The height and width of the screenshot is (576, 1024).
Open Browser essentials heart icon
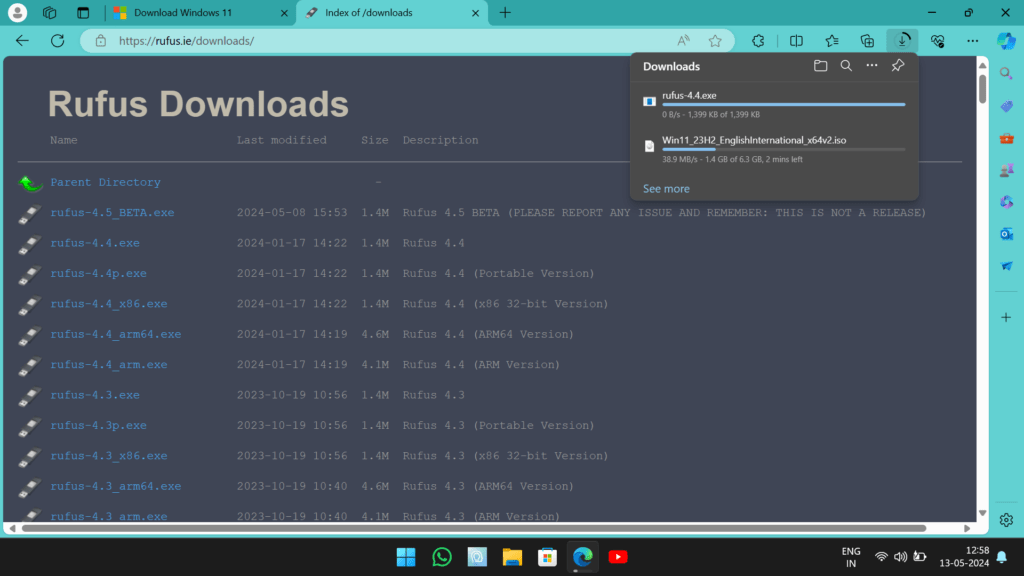click(938, 40)
